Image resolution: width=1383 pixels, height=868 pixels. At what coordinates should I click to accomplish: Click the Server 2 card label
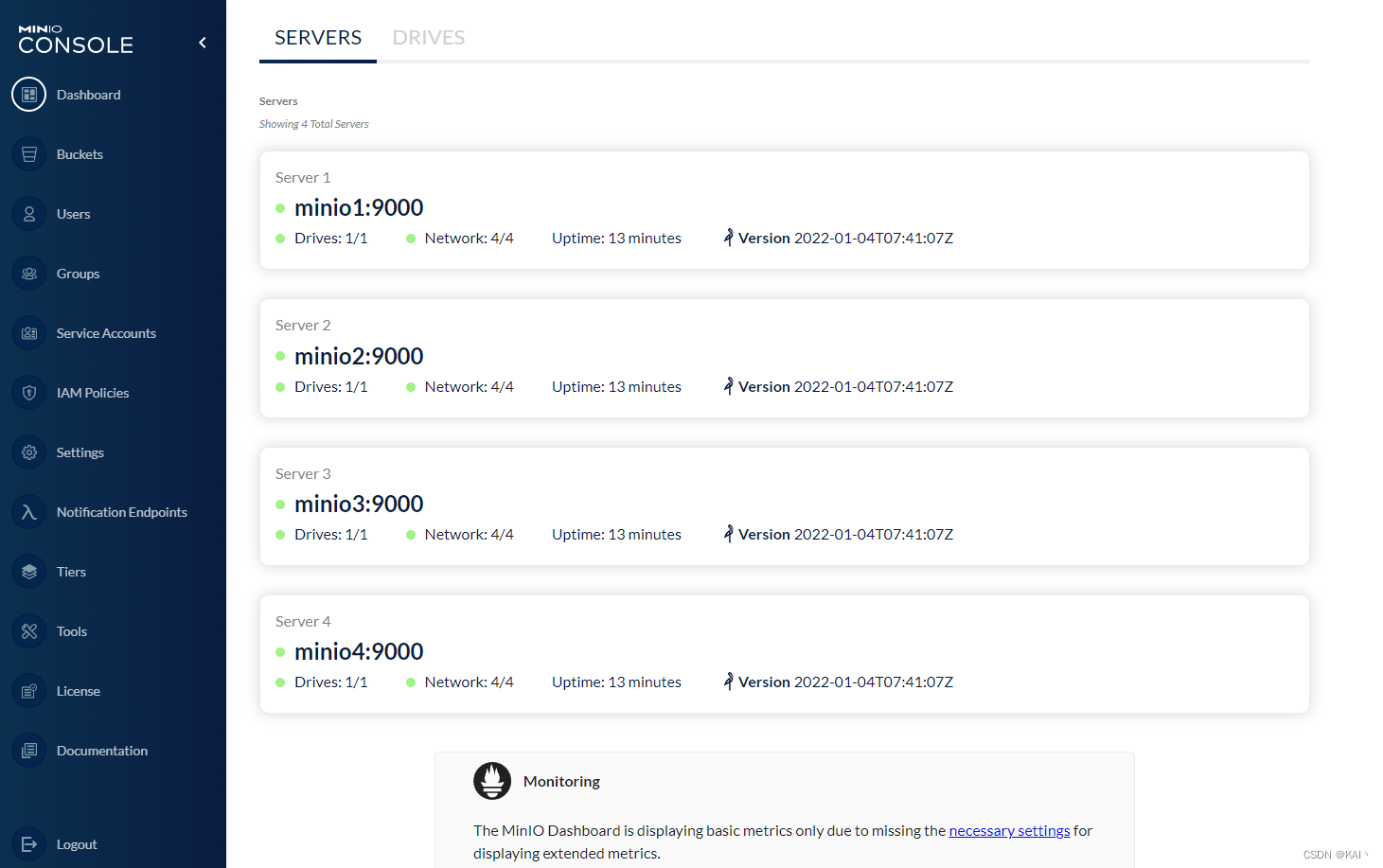pos(303,325)
